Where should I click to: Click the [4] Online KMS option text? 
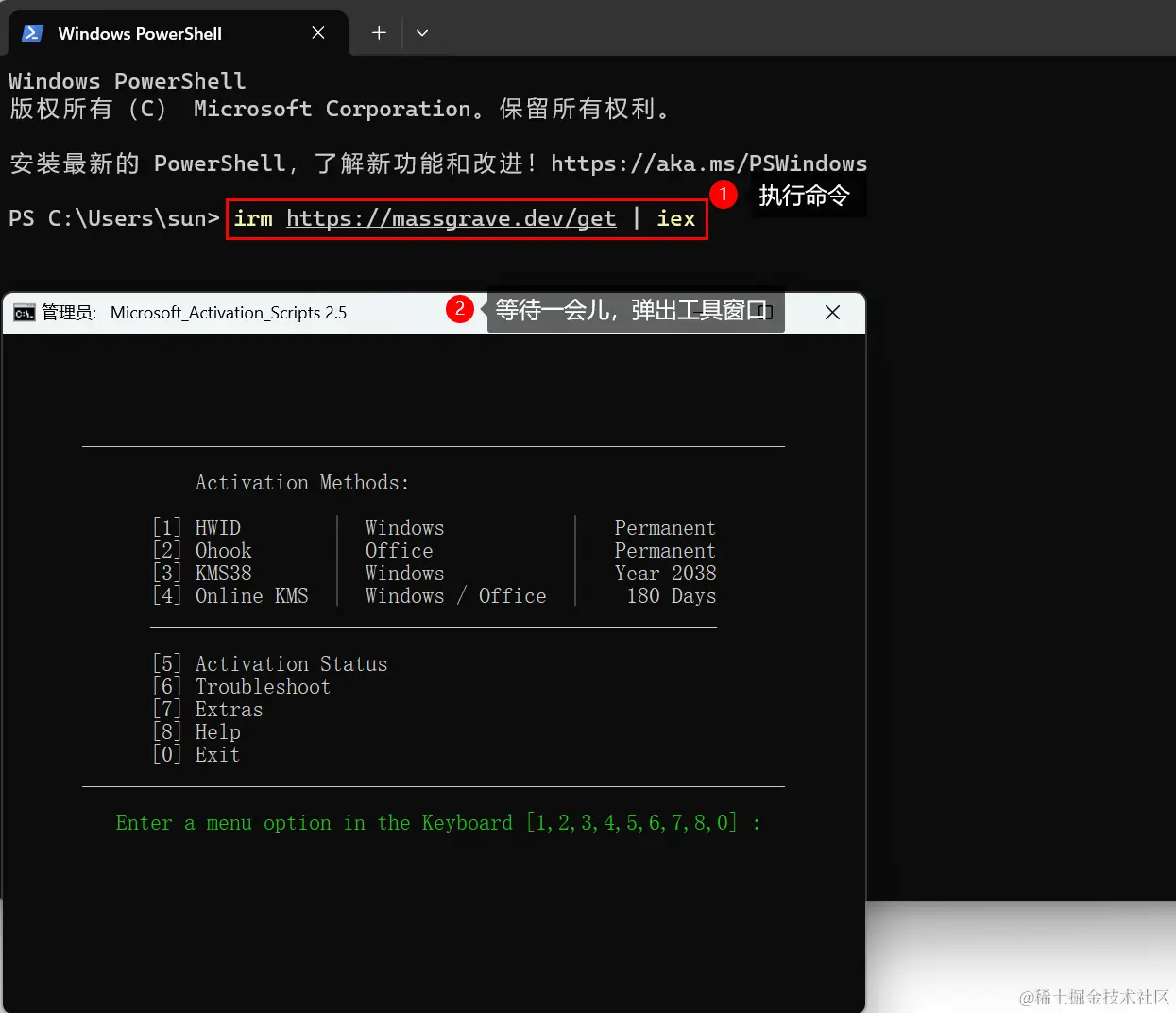[230, 595]
